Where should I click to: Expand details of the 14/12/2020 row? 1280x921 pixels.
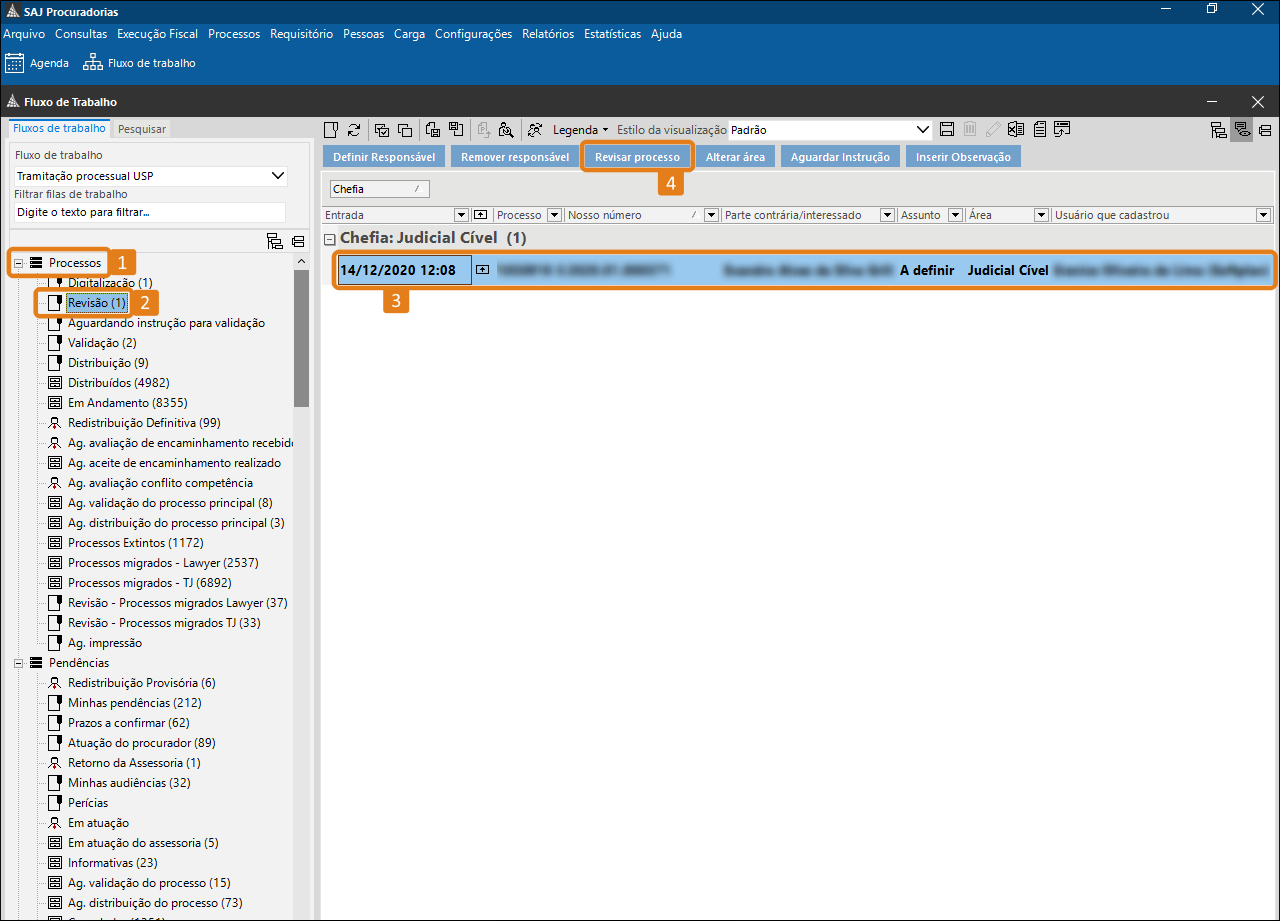[x=483, y=270]
